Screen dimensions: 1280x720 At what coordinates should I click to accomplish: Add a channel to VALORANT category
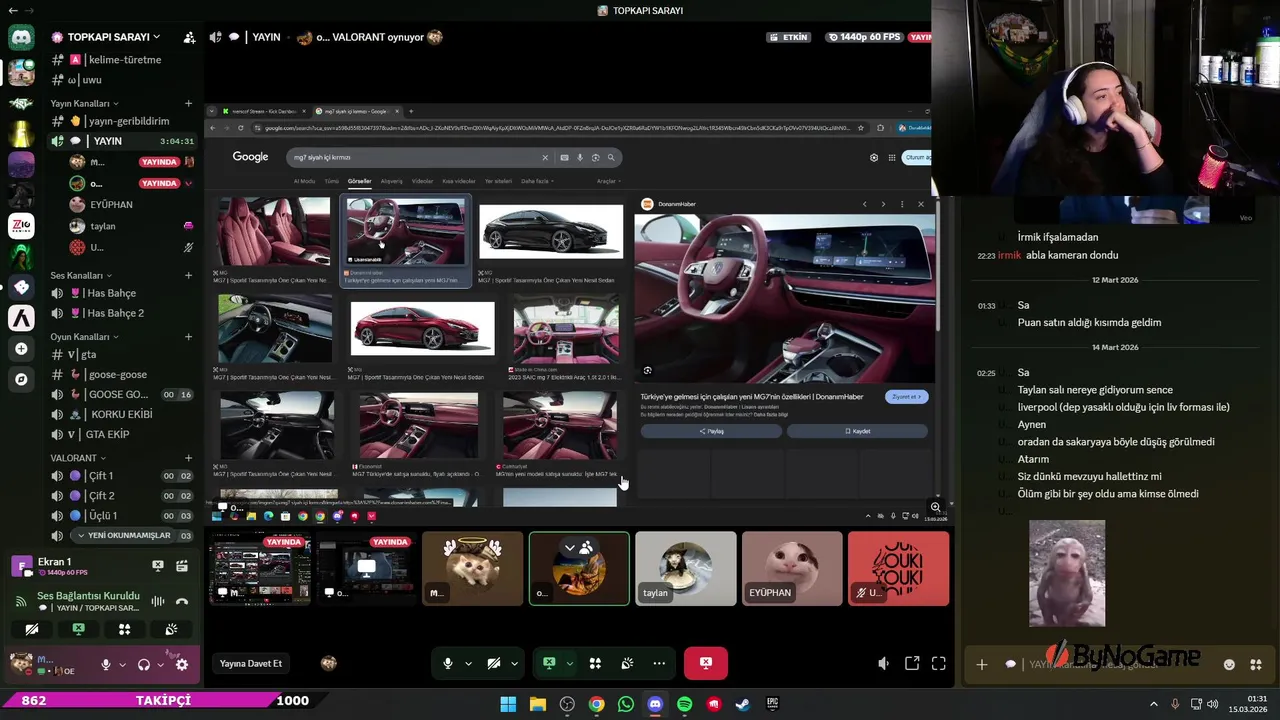click(x=188, y=458)
